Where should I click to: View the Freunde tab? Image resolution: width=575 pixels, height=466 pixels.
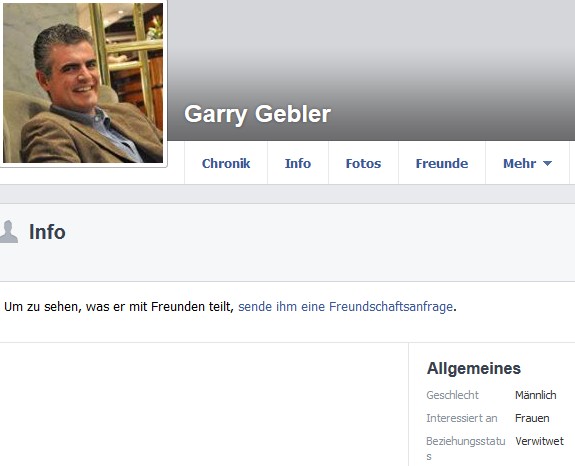[442, 163]
